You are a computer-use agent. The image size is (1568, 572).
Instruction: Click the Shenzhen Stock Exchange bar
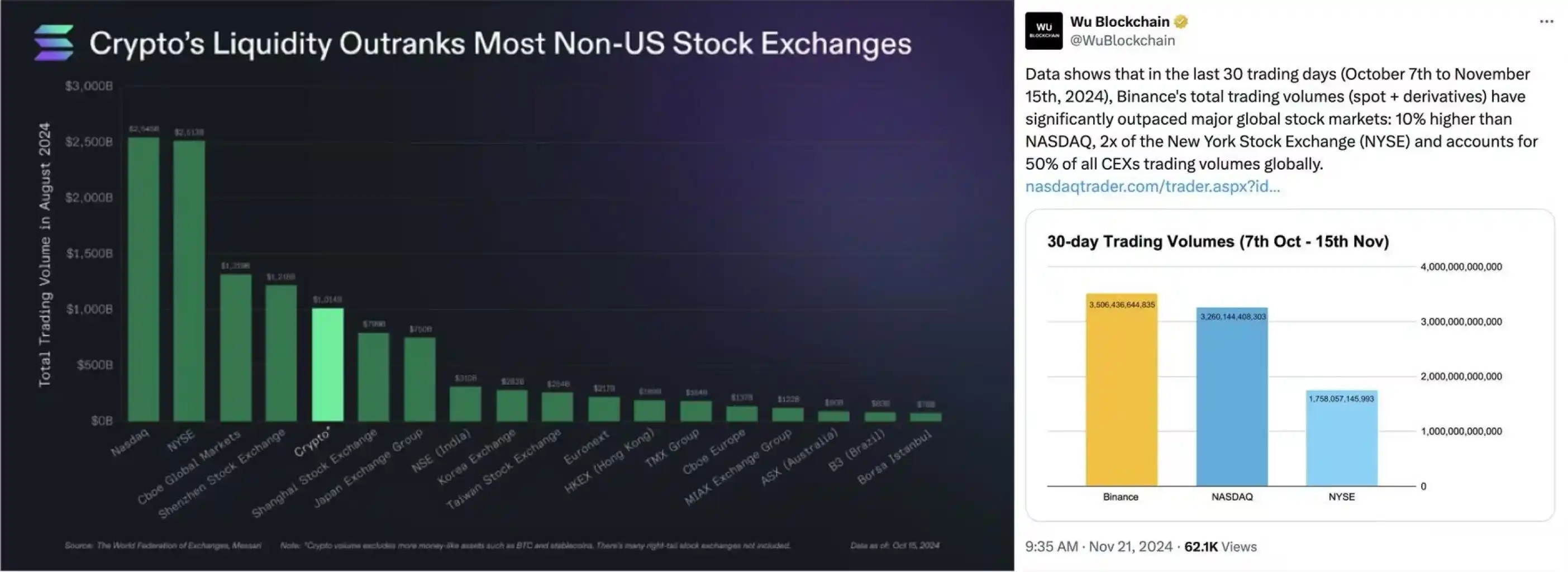pos(281,353)
